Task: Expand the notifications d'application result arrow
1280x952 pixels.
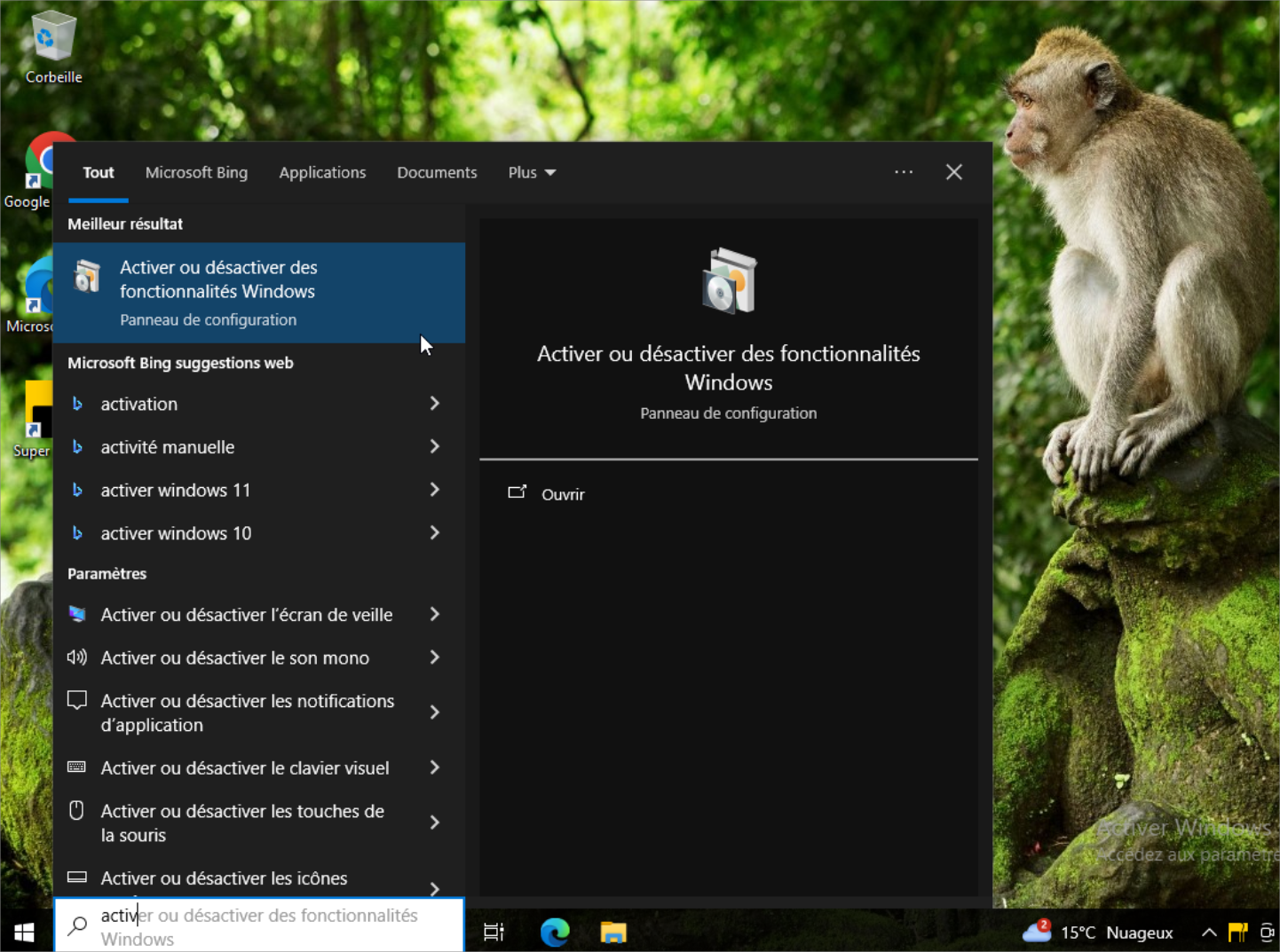Action: pos(435,712)
